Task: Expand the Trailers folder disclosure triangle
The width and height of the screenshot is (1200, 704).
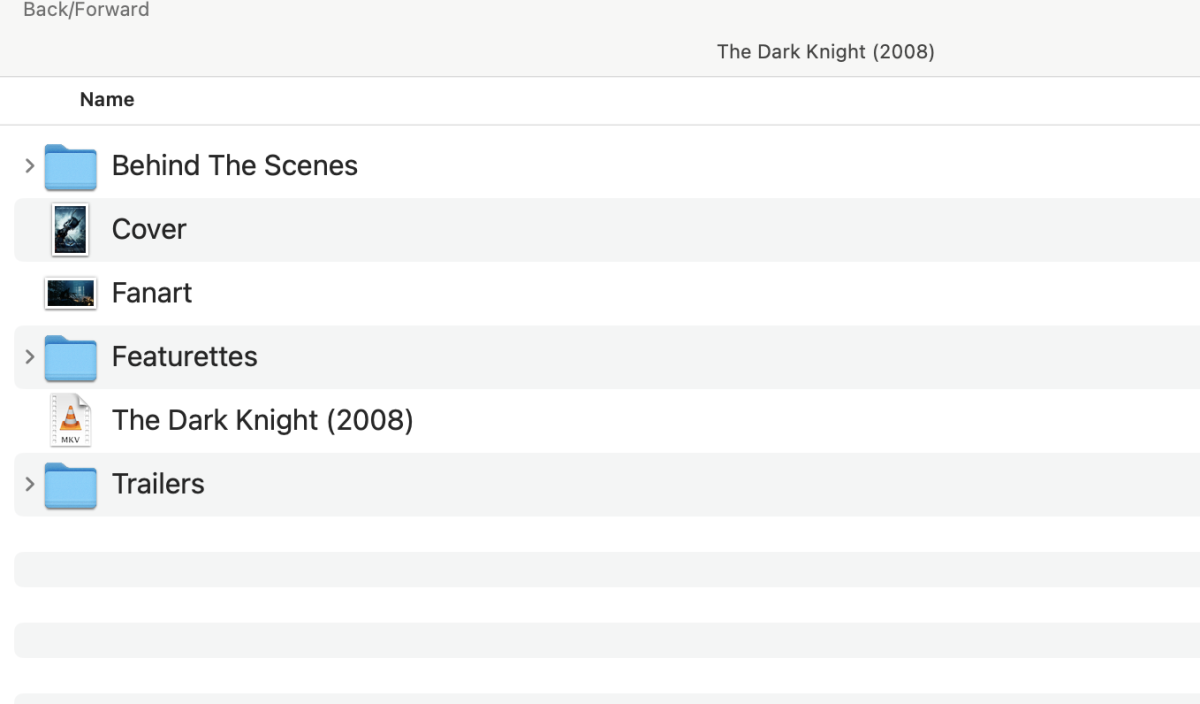Action: (x=28, y=484)
